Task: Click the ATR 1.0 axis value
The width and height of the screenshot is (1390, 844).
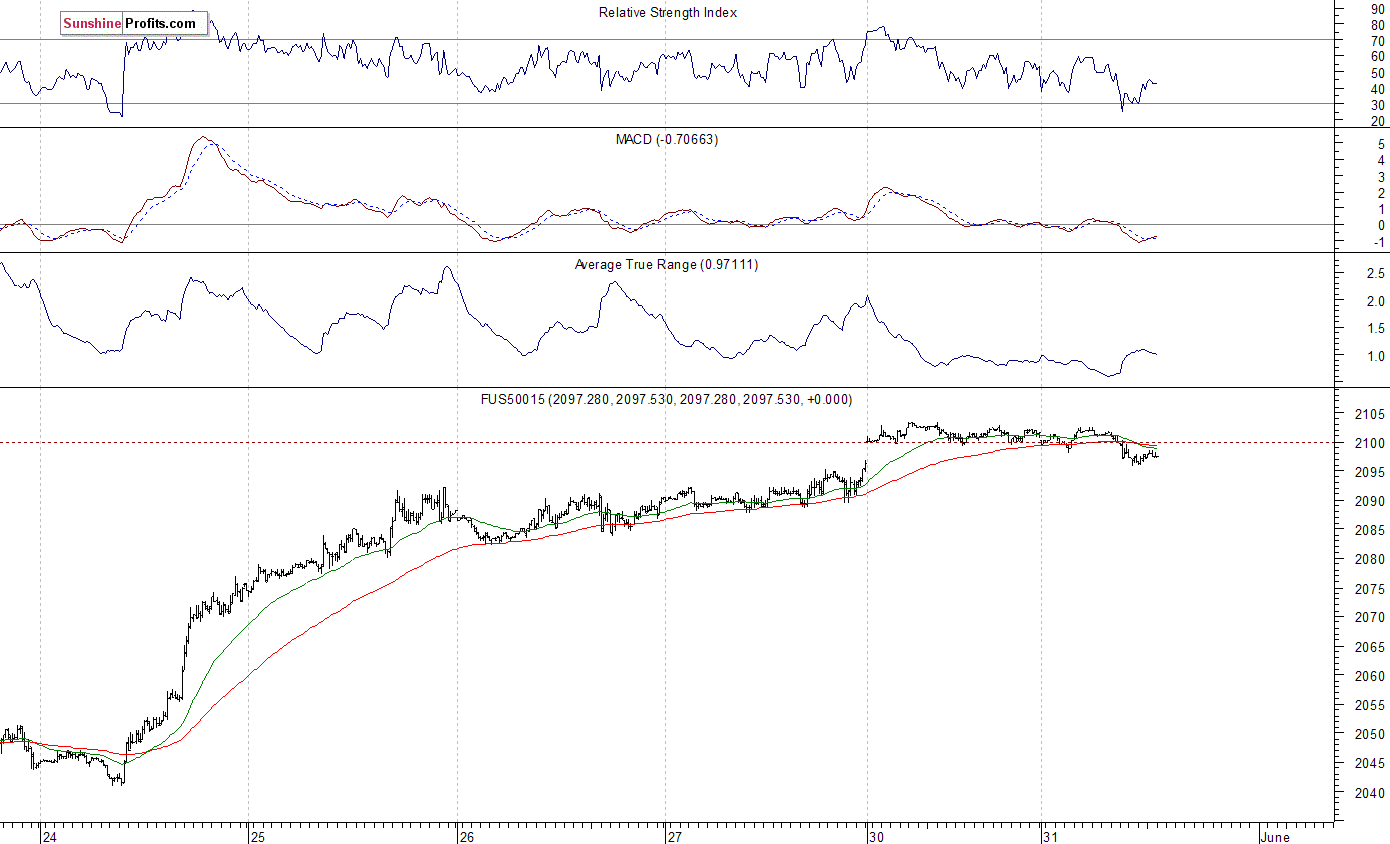Action: coord(1376,357)
